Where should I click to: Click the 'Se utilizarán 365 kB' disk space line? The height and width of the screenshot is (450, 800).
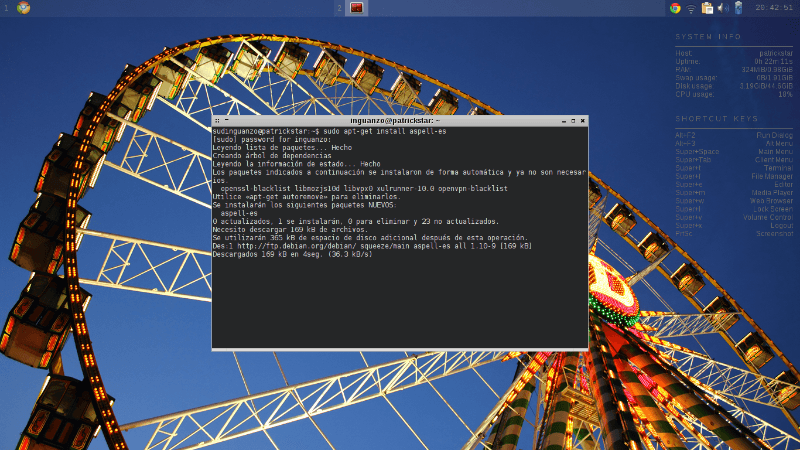point(370,238)
